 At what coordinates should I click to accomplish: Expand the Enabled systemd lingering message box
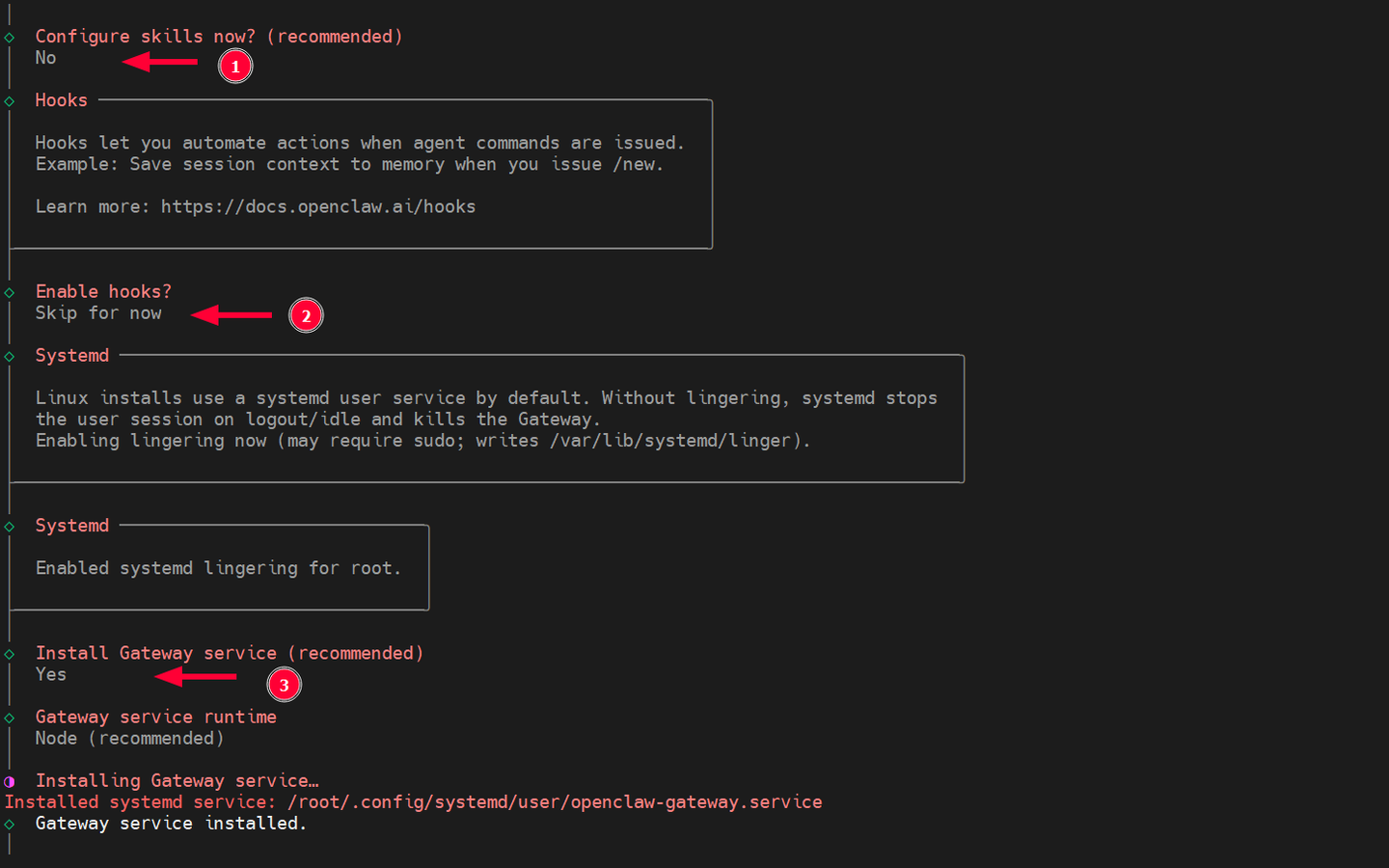(219, 567)
